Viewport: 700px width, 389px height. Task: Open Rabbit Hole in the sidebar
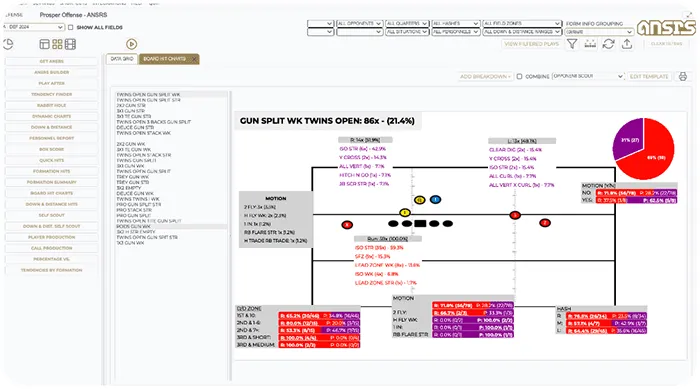(x=51, y=105)
